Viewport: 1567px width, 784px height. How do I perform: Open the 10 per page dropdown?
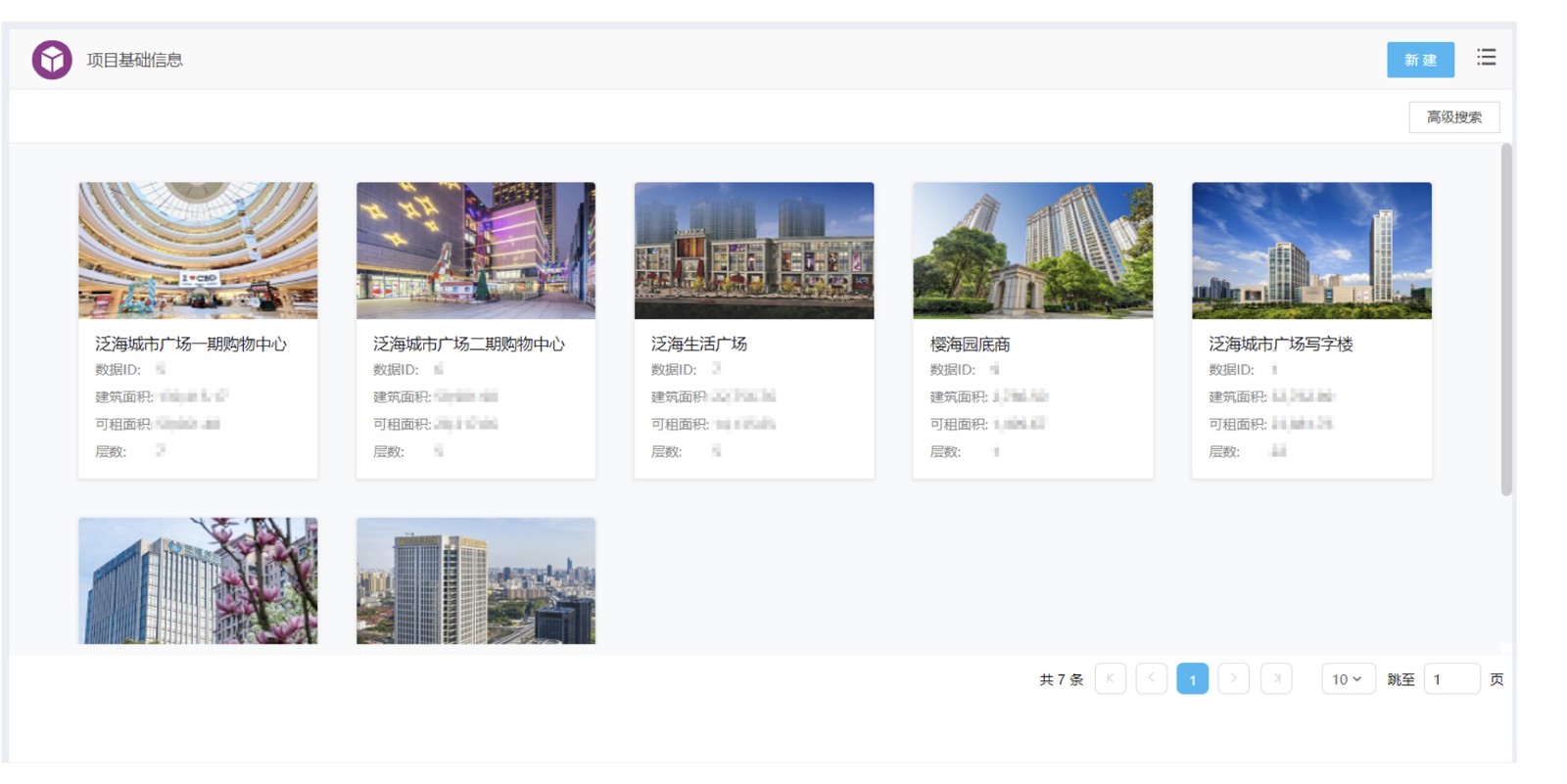point(1348,678)
